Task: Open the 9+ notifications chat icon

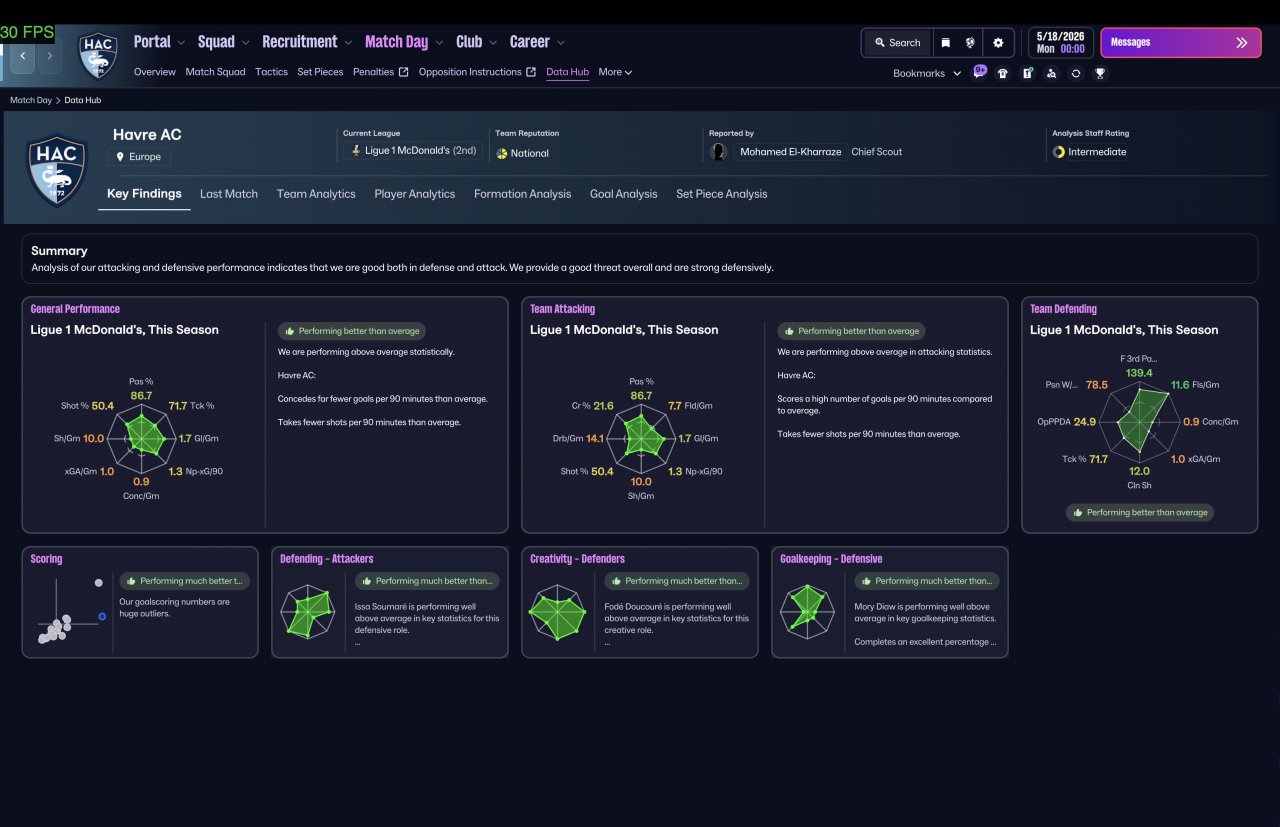Action: [980, 72]
